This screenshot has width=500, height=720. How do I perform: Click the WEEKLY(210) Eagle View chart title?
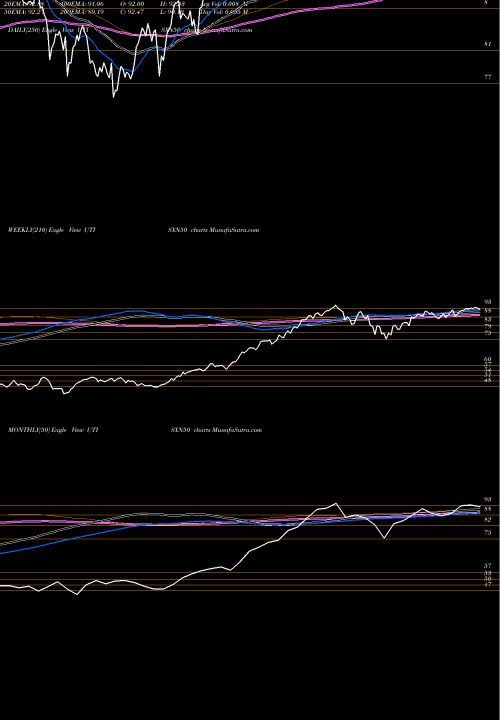51,230
